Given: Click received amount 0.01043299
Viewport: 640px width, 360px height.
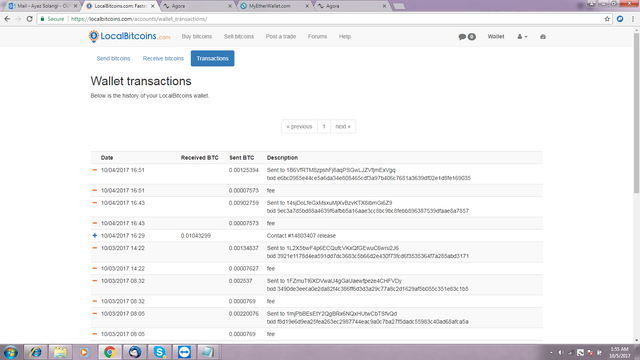Looking at the screenshot, I should [196, 236].
